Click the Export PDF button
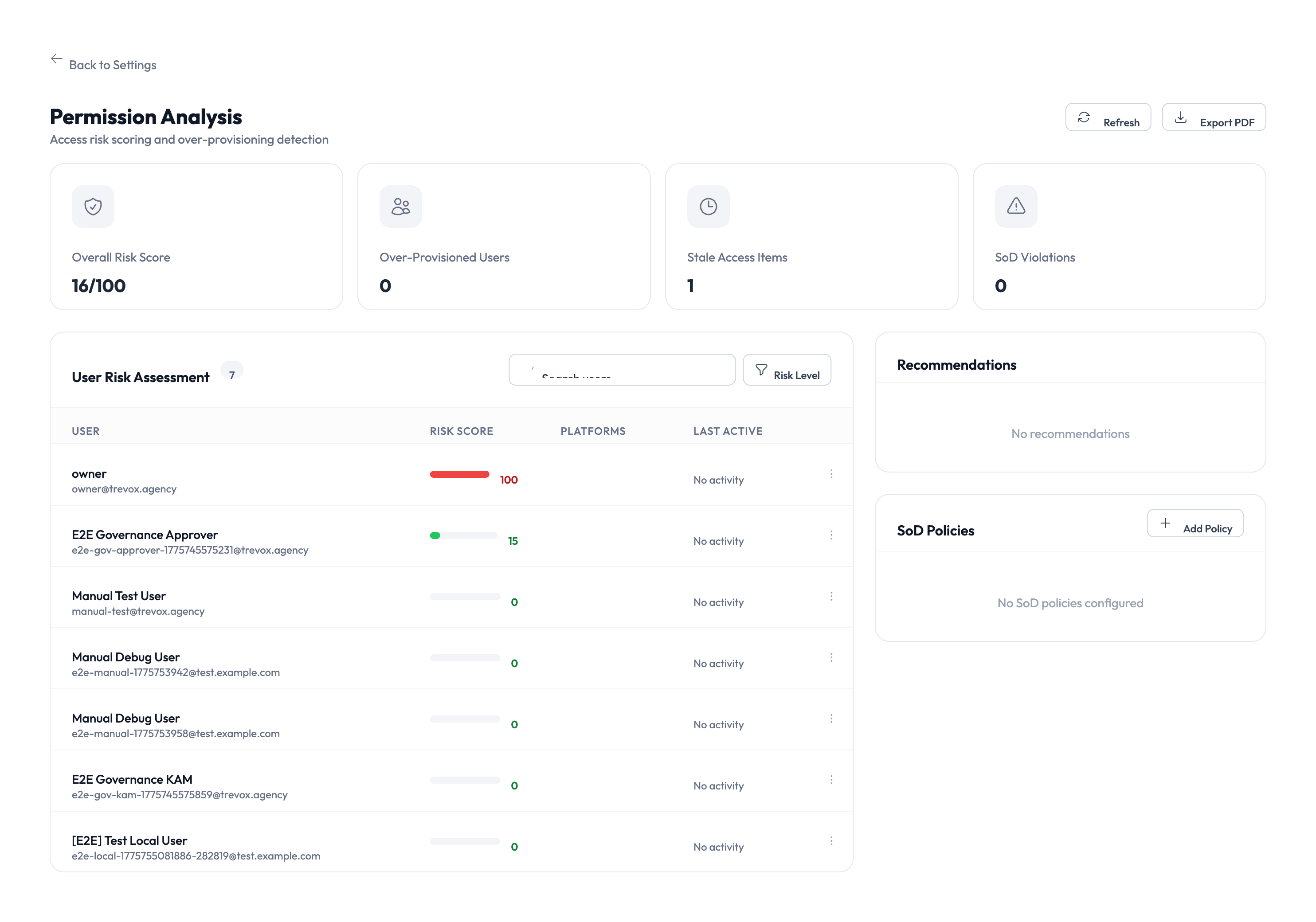Image resolution: width=1316 pixels, height=922 pixels. (x=1214, y=118)
